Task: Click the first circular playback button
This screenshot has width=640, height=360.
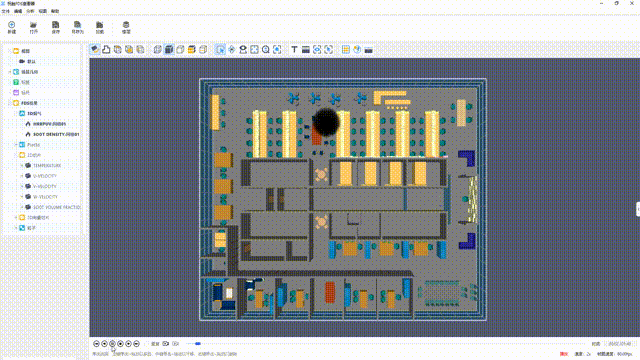Action: 96,344
